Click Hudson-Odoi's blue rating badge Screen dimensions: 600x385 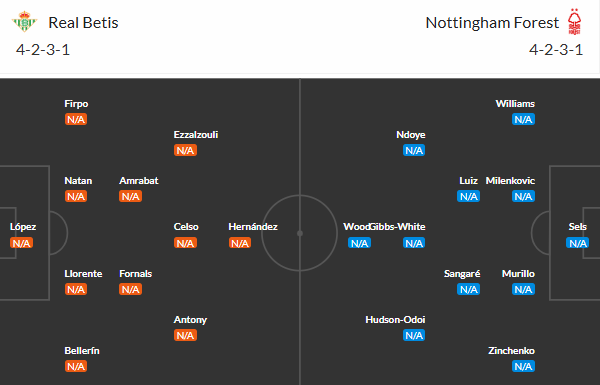414,336
